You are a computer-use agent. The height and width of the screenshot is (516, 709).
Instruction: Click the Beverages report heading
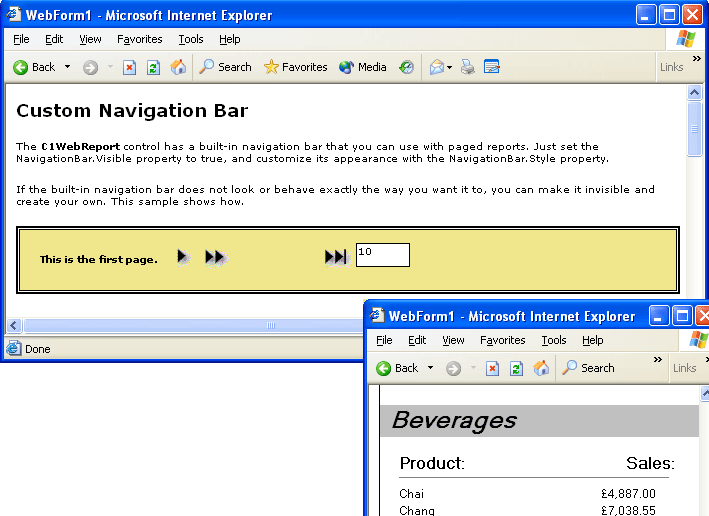pos(454,420)
